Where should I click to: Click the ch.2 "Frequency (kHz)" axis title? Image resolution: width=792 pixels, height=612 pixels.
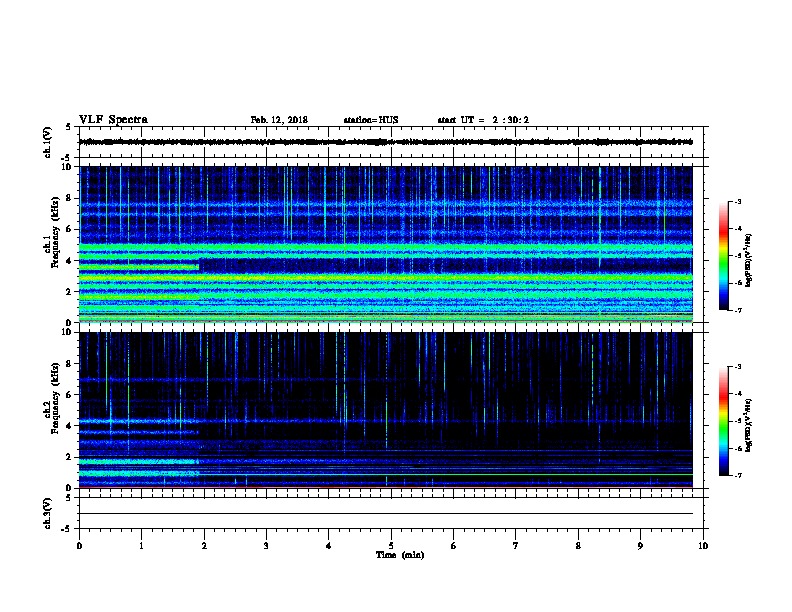[55, 398]
